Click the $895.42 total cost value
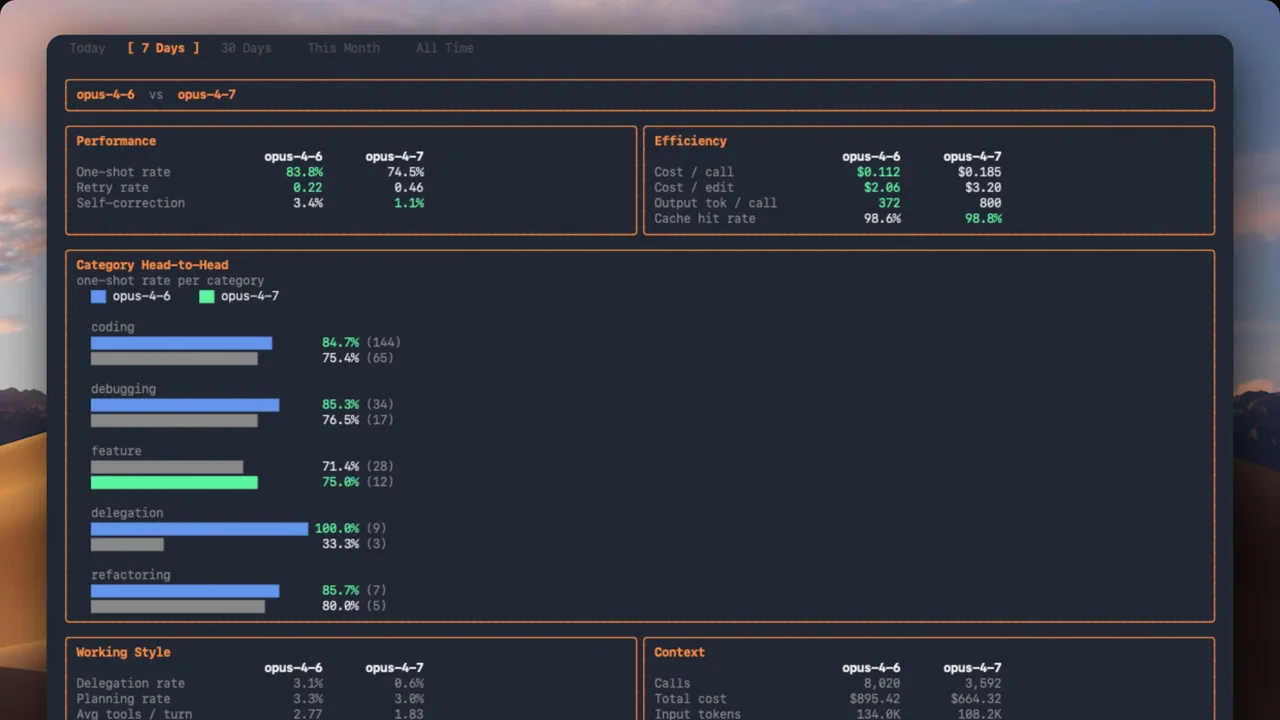Image resolution: width=1280 pixels, height=720 pixels. point(875,699)
